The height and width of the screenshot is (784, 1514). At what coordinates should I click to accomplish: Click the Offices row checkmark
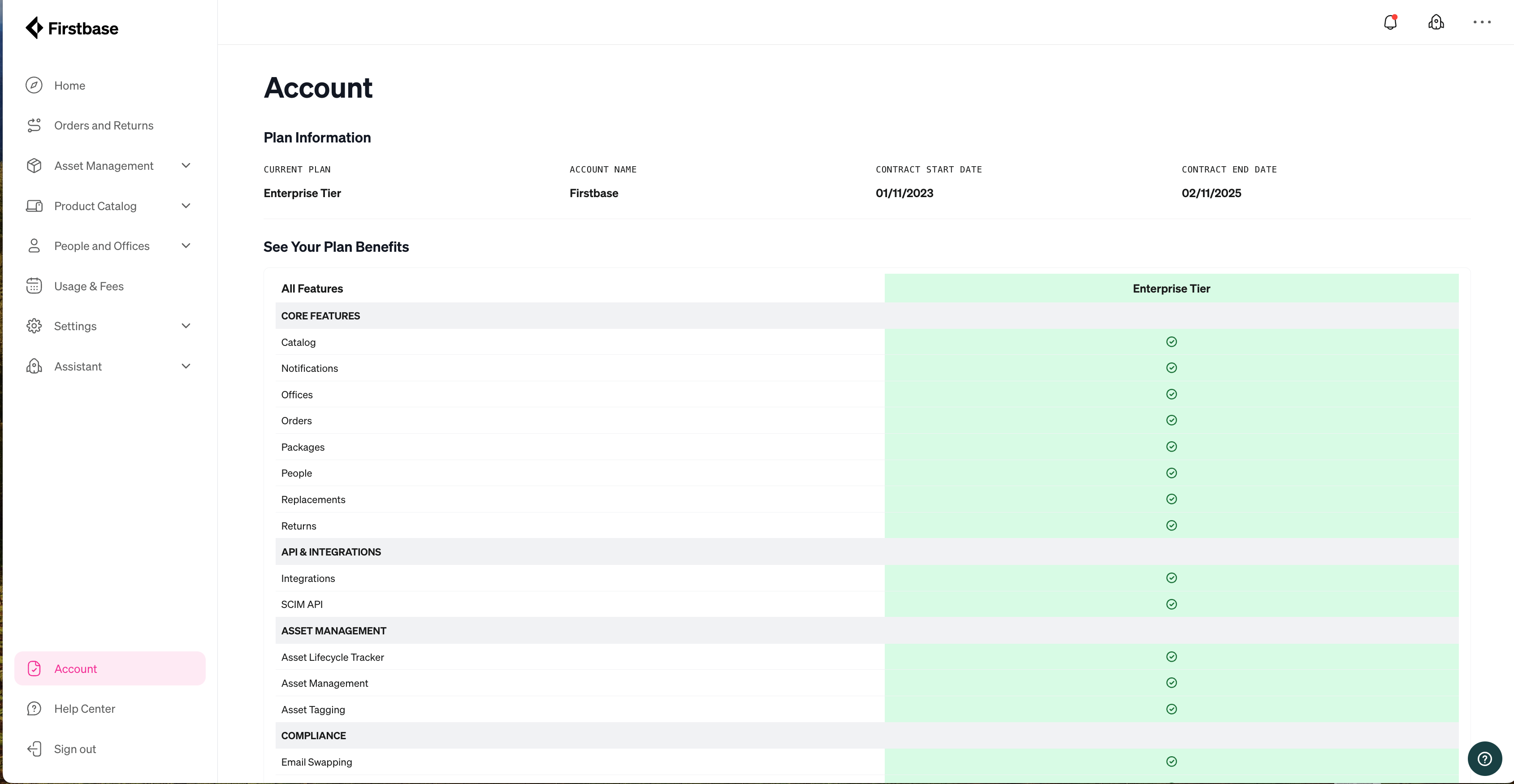coord(1171,394)
